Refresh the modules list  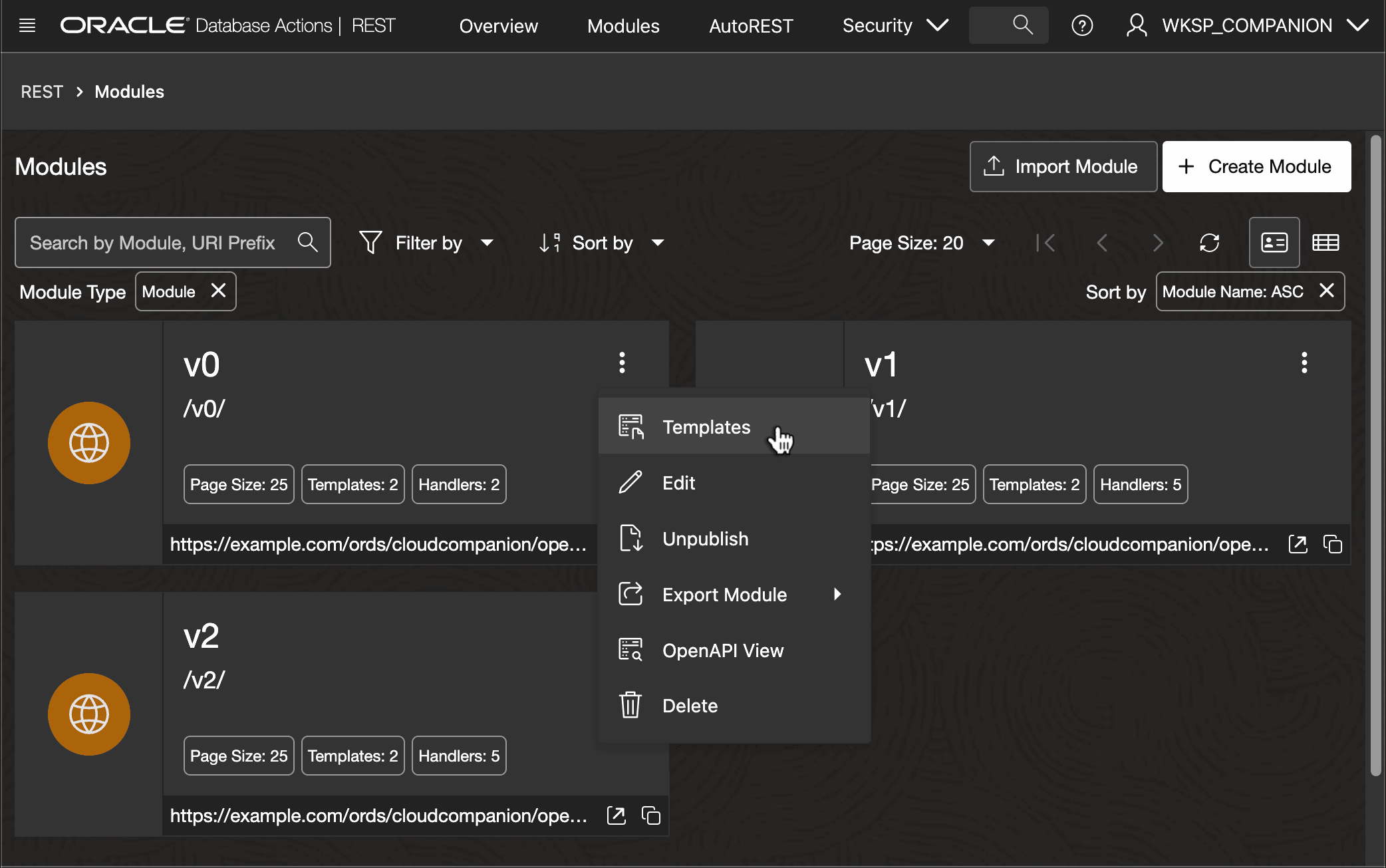point(1209,243)
